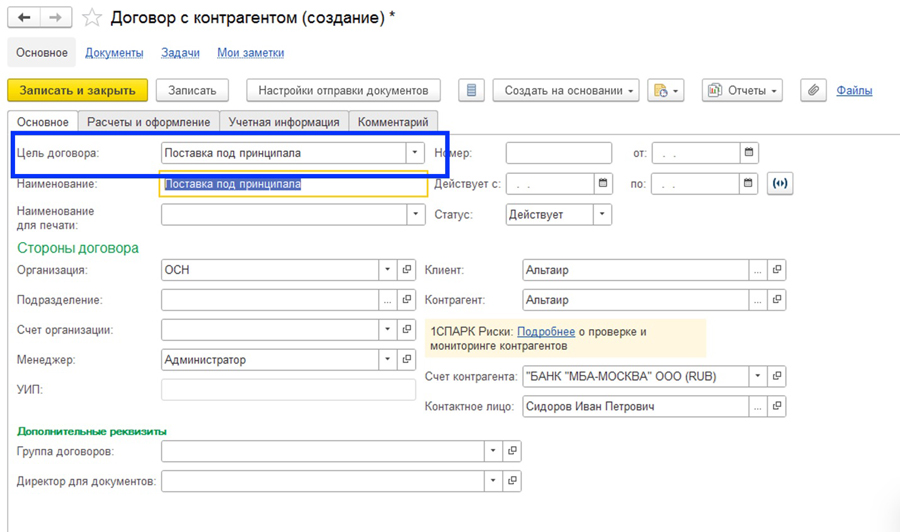Expand the Отчеты dropdown menu

[x=742, y=90]
